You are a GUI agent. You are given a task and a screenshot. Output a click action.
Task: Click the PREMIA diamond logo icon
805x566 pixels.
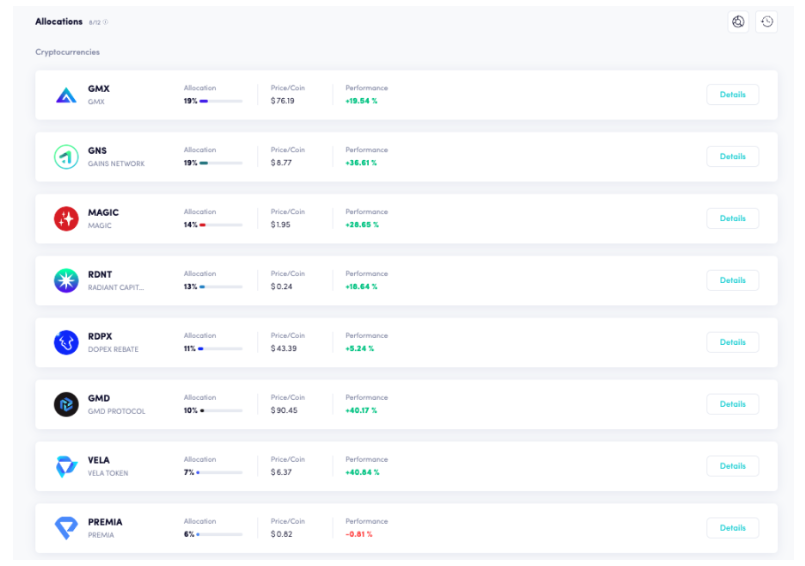[66, 528]
